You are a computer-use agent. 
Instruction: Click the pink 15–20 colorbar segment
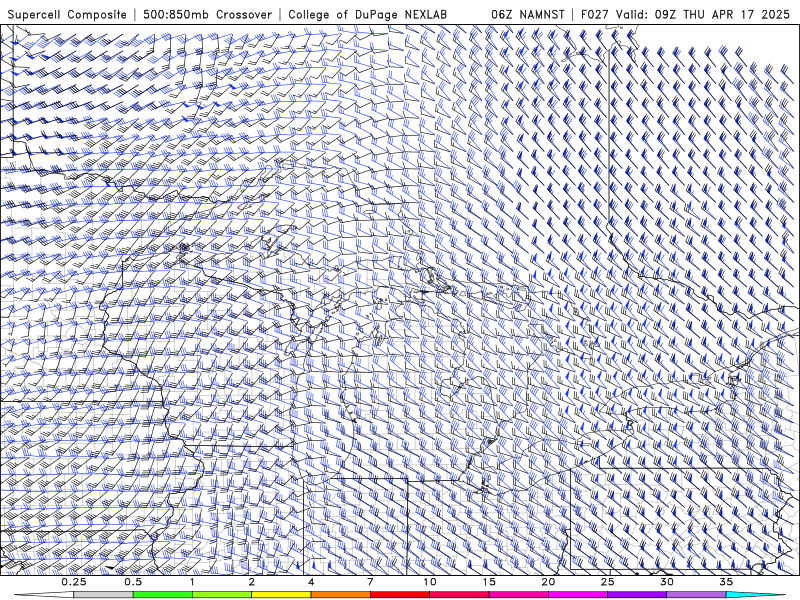[x=518, y=595]
